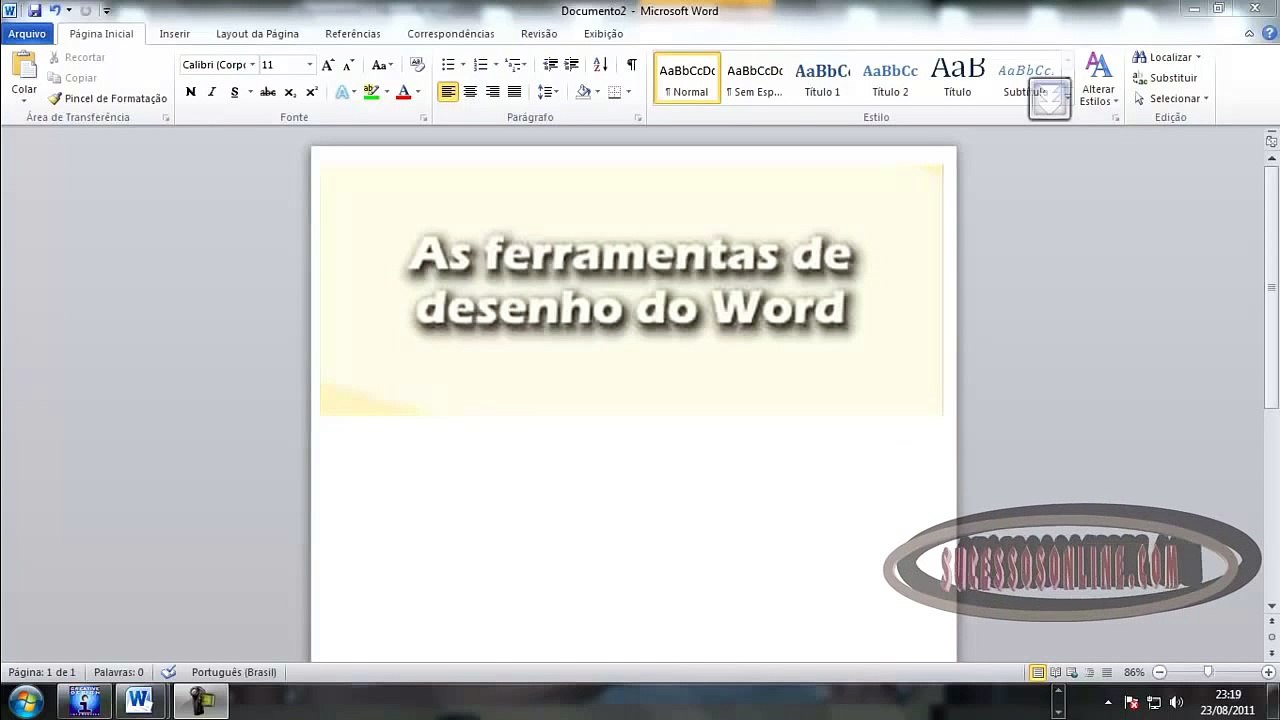Toggle align left paragraph
This screenshot has width=1280, height=720.
pos(448,92)
